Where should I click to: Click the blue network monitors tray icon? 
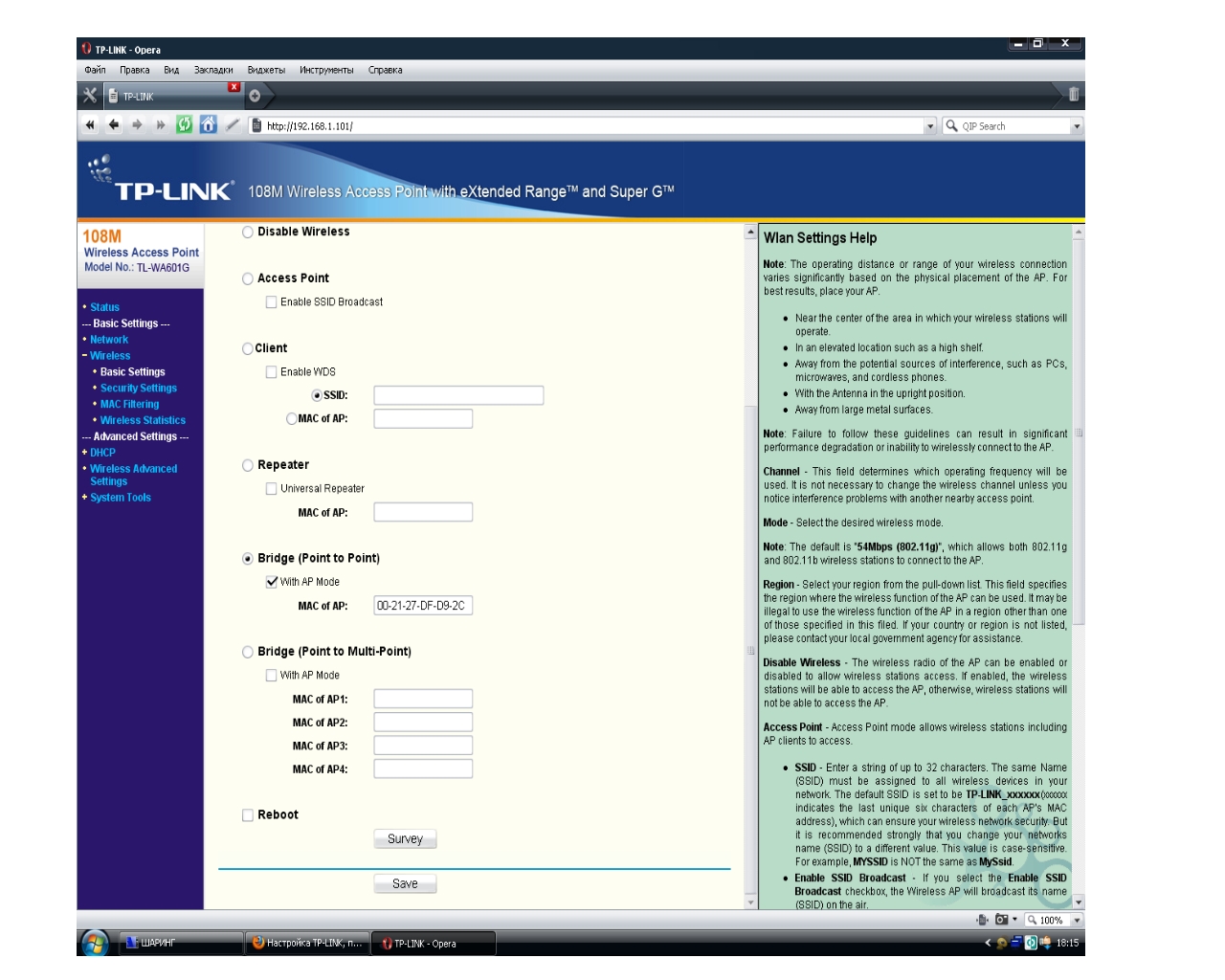click(x=1016, y=943)
